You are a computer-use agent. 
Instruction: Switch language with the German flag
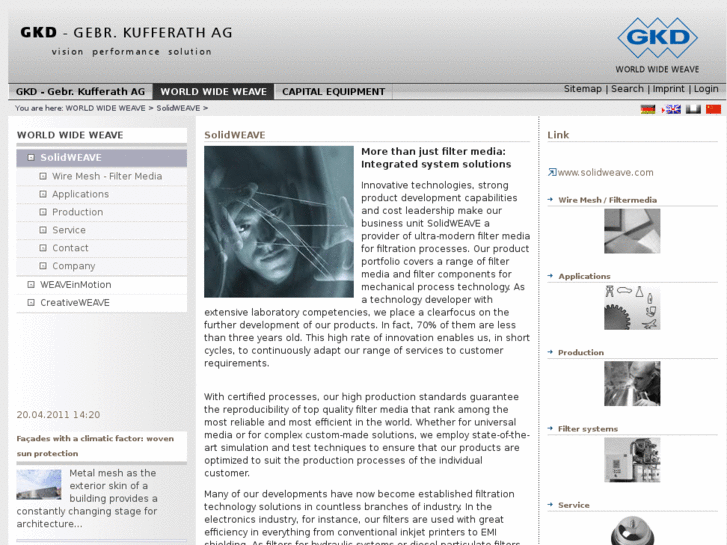click(648, 109)
